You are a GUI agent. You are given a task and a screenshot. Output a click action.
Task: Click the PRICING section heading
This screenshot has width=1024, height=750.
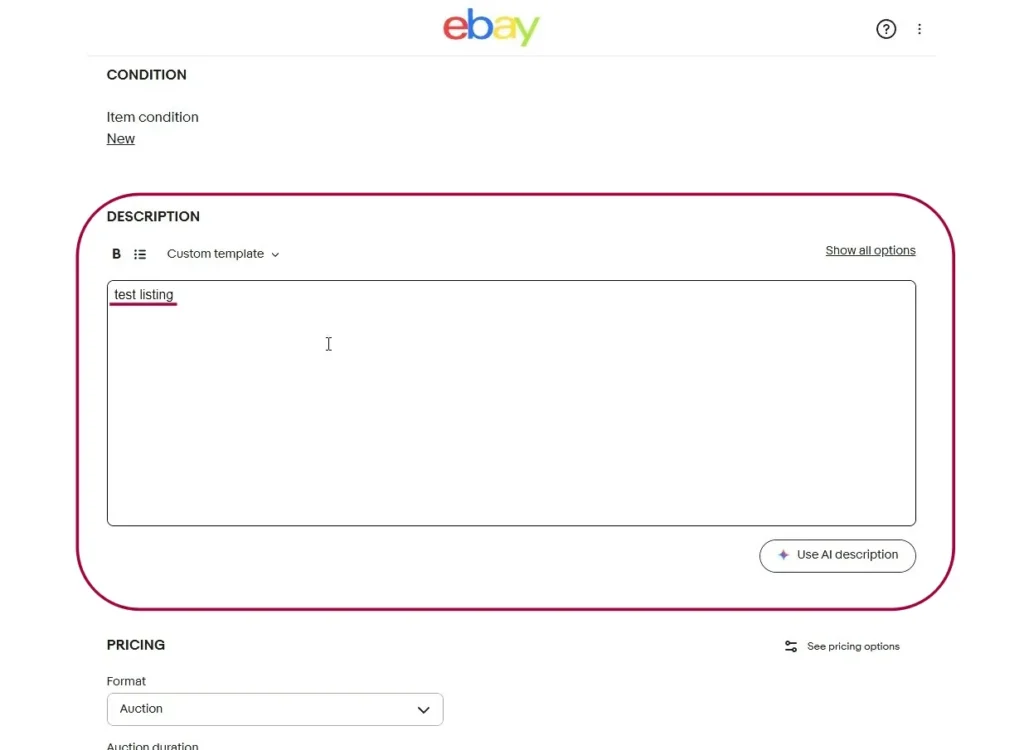(x=136, y=645)
